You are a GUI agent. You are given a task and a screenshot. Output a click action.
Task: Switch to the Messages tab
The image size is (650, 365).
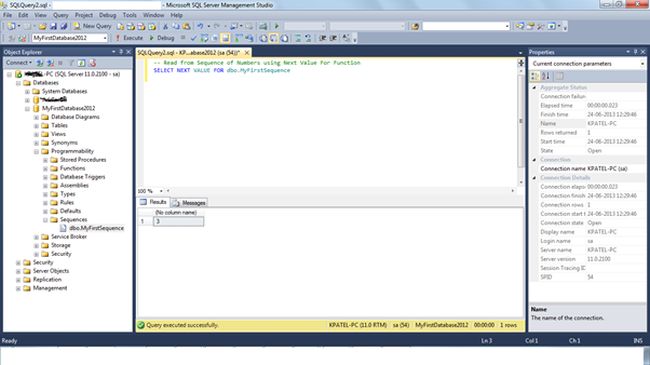[189, 203]
